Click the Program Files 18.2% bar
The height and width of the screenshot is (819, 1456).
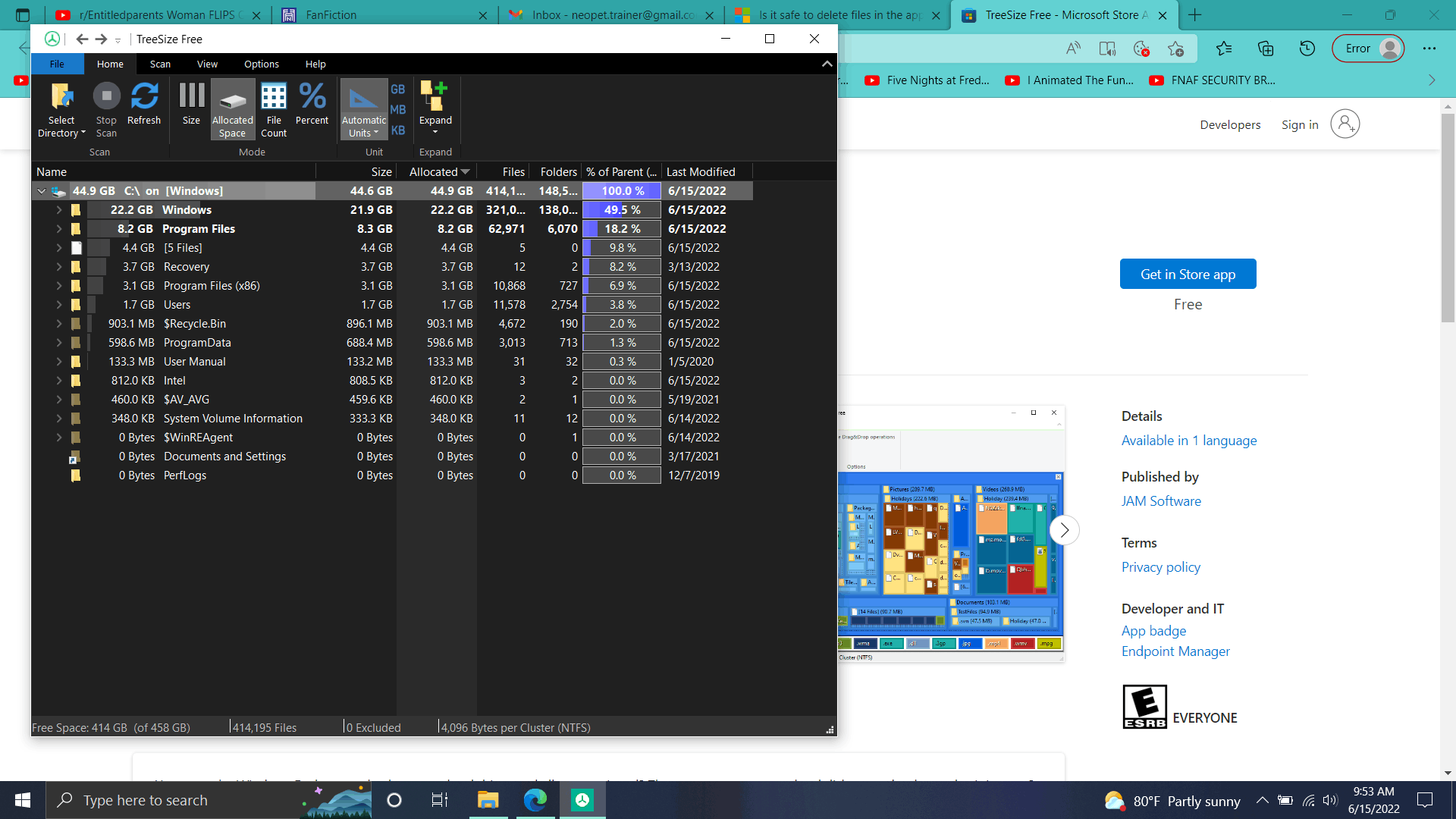tap(622, 229)
